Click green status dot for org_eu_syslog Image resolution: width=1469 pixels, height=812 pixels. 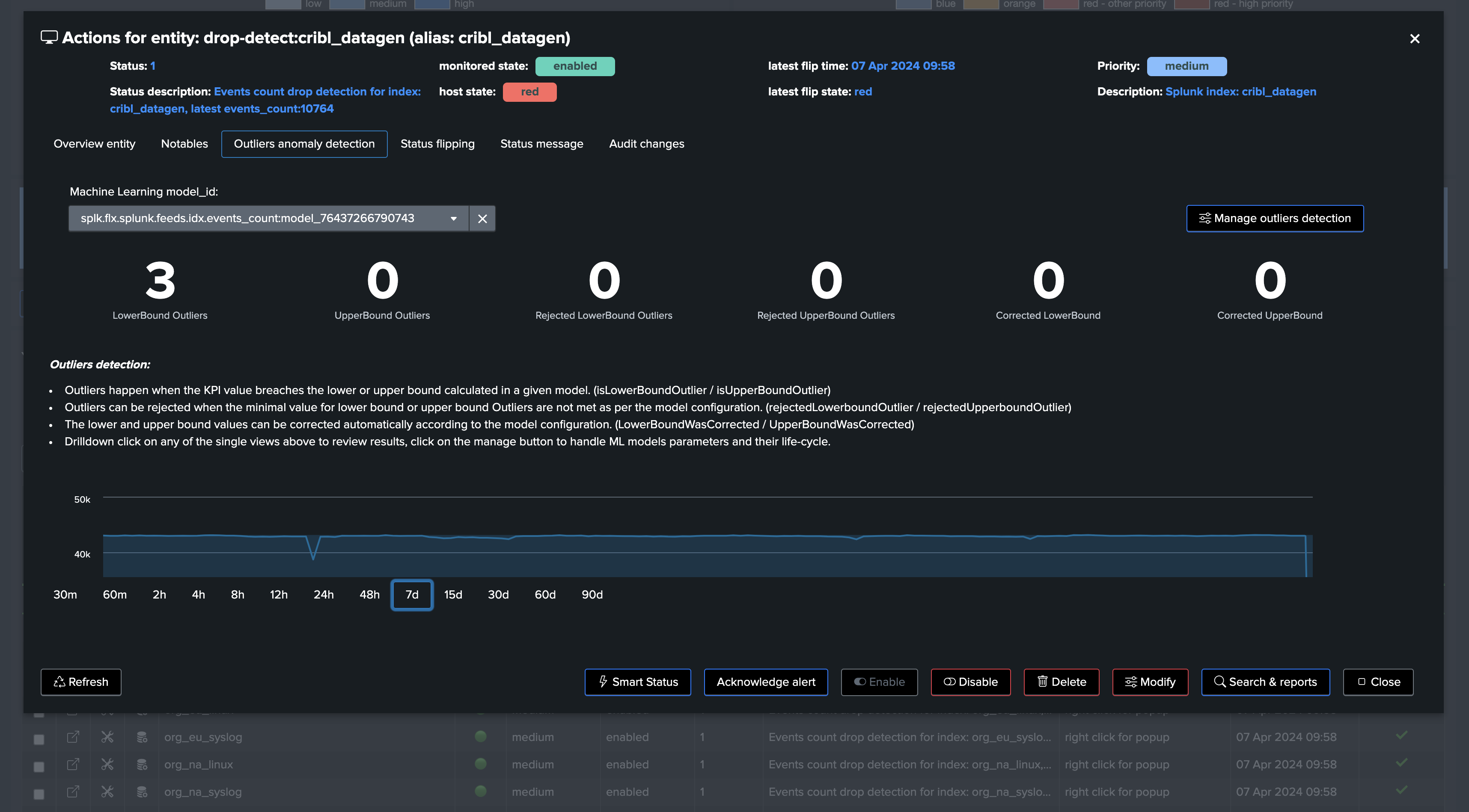[x=481, y=736]
